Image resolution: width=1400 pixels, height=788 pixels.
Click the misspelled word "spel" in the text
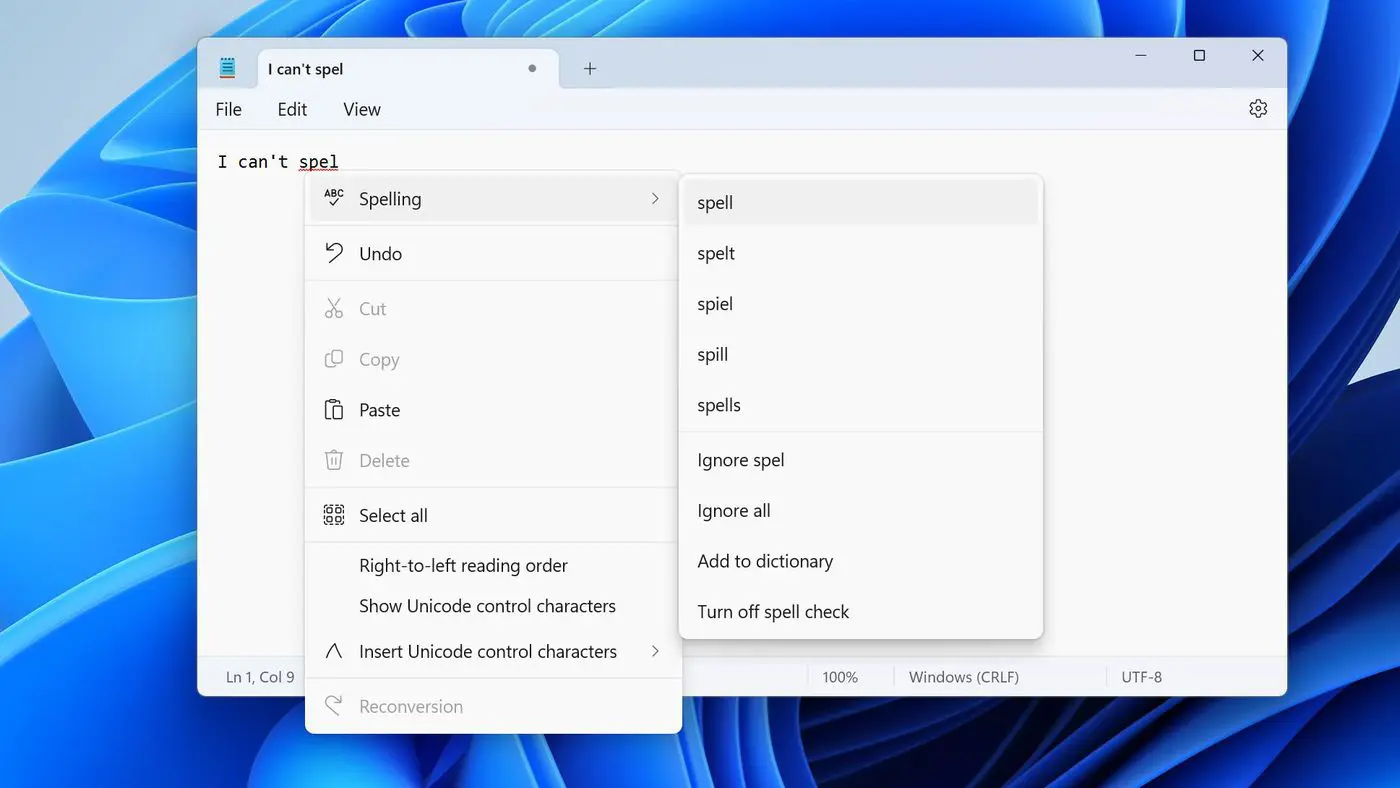[x=319, y=161]
